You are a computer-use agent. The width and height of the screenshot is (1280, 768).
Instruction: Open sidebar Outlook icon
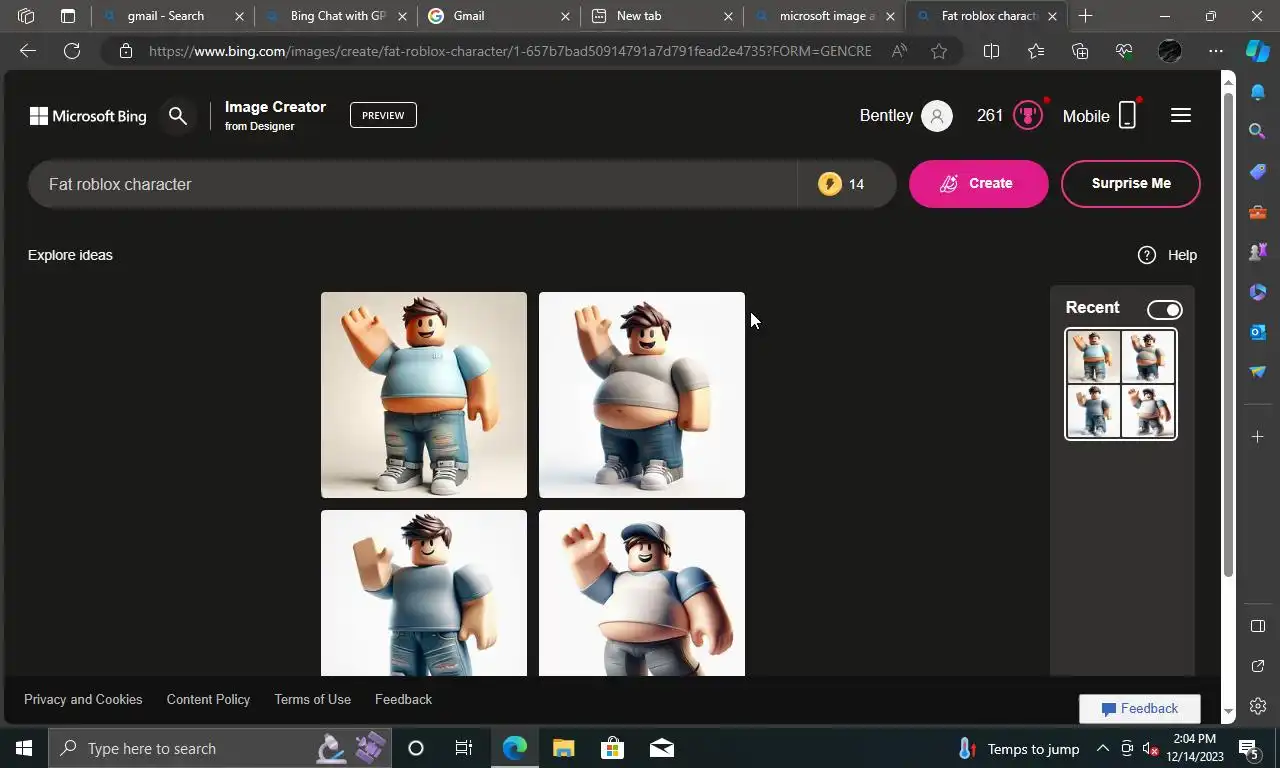[1258, 332]
